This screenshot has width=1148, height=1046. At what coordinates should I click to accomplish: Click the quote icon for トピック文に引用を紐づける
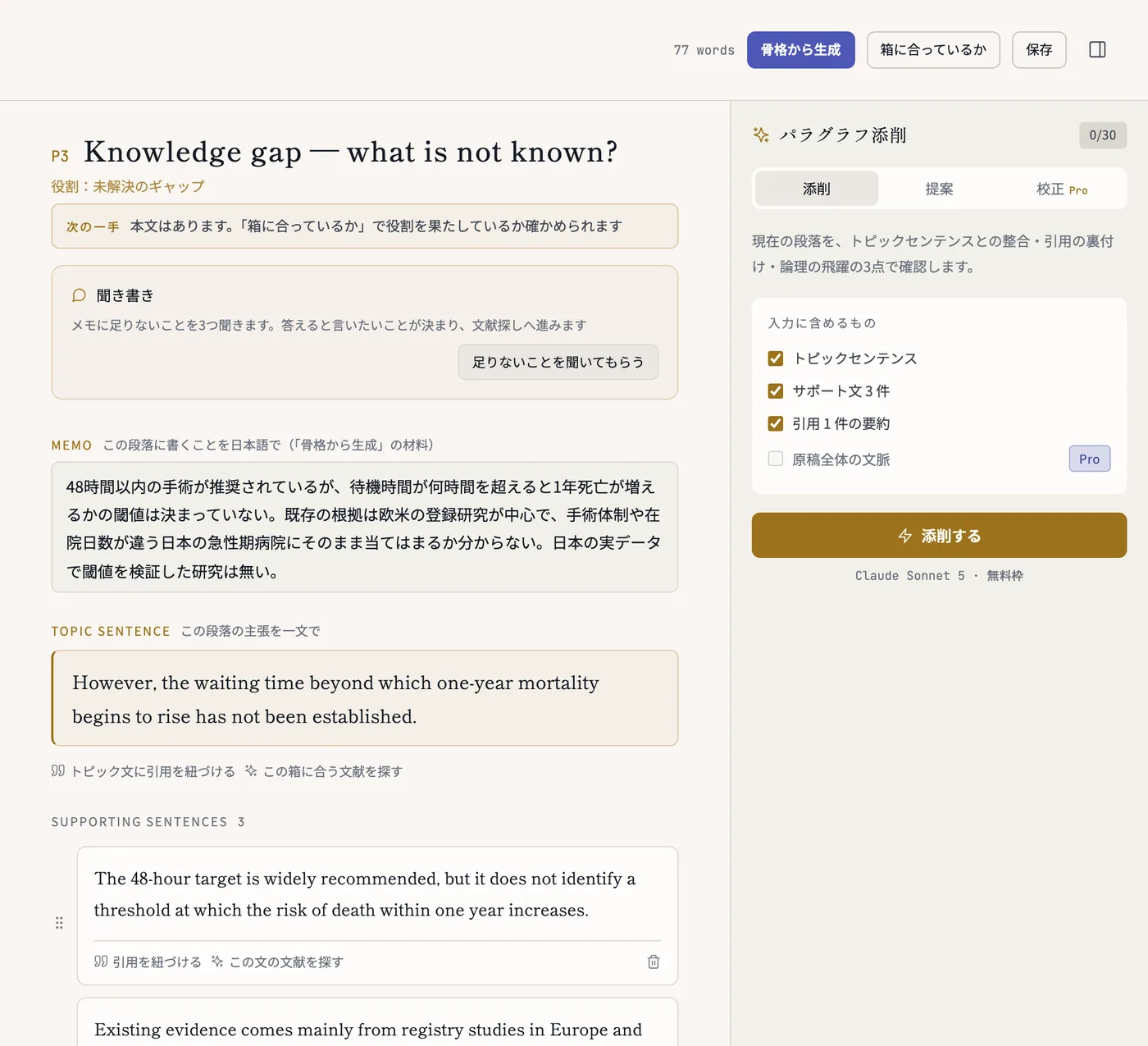[58, 771]
